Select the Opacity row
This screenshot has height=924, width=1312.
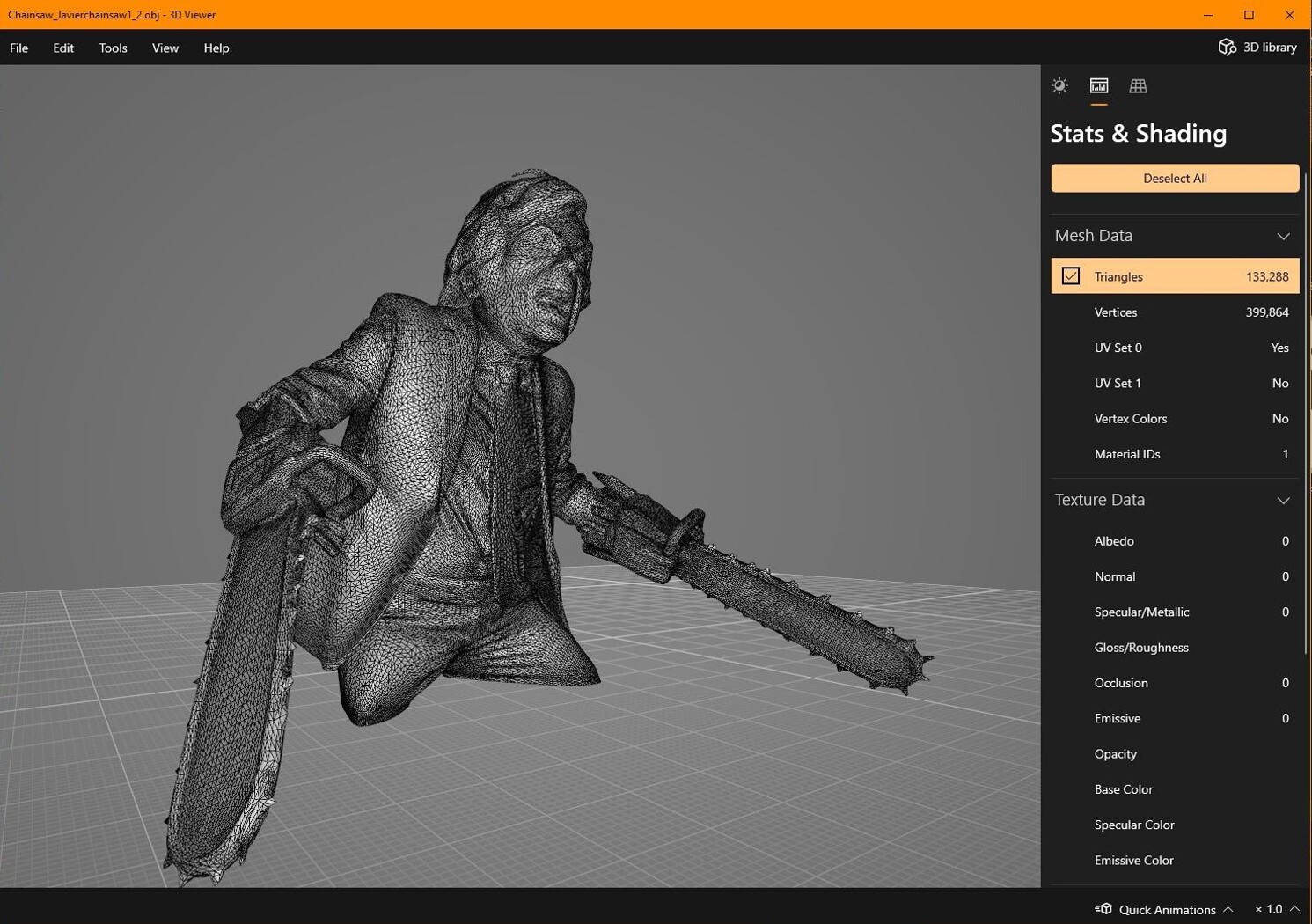click(1175, 754)
